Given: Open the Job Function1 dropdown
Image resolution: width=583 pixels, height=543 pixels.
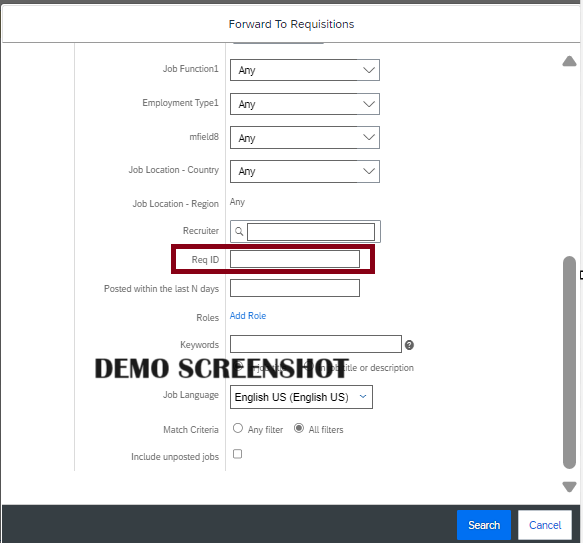Looking at the screenshot, I should [305, 70].
